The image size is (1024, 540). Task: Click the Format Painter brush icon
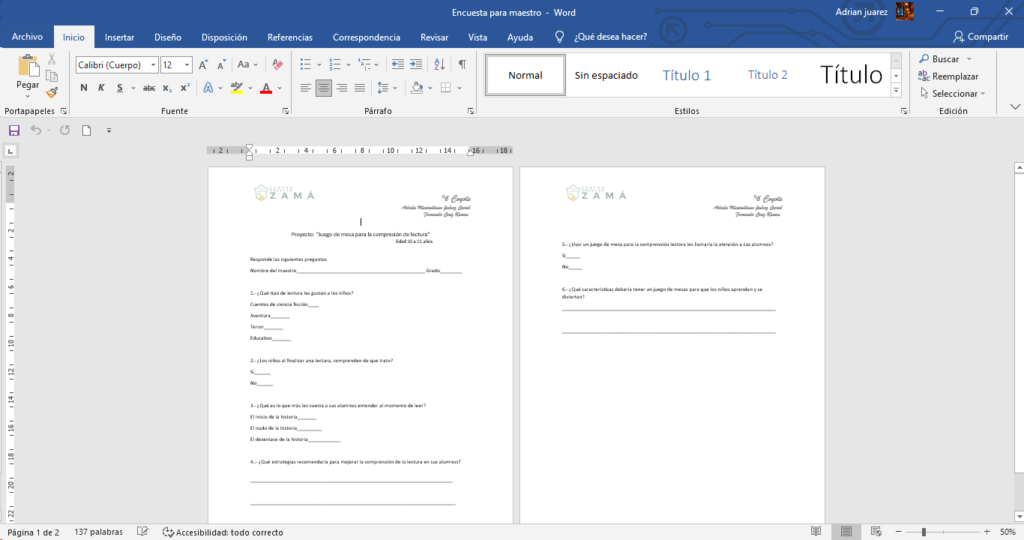pyautogui.click(x=52, y=92)
